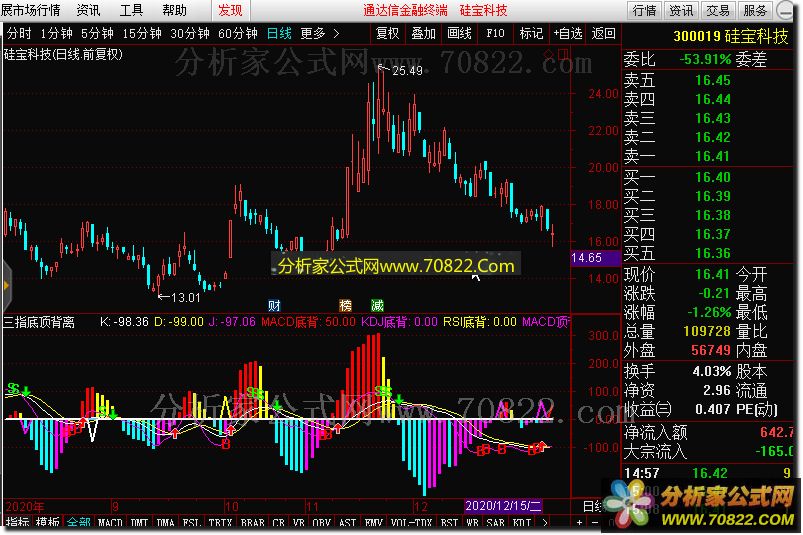Click the 复权 toolbar button
Viewport: 803px width, 535px height.
pyautogui.click(x=387, y=33)
